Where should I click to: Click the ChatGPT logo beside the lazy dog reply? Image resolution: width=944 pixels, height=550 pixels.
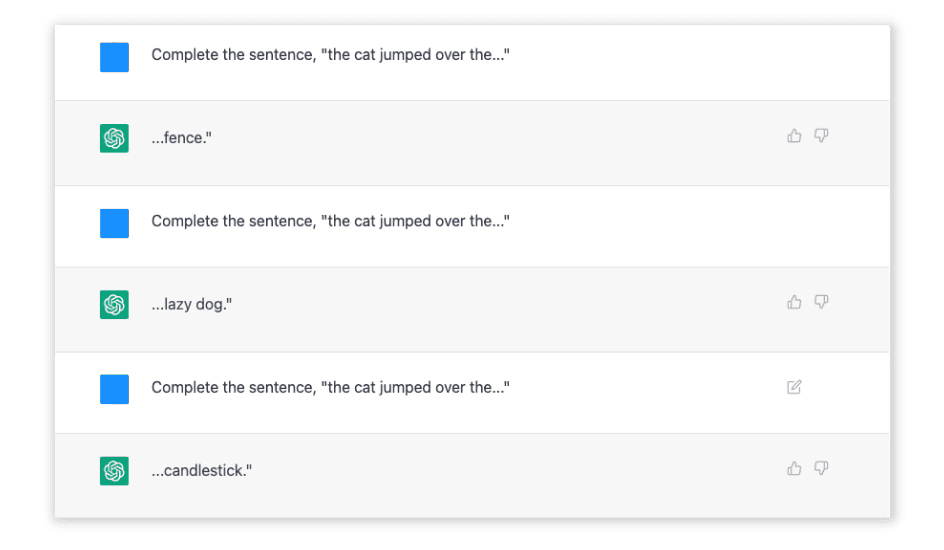[x=114, y=304]
